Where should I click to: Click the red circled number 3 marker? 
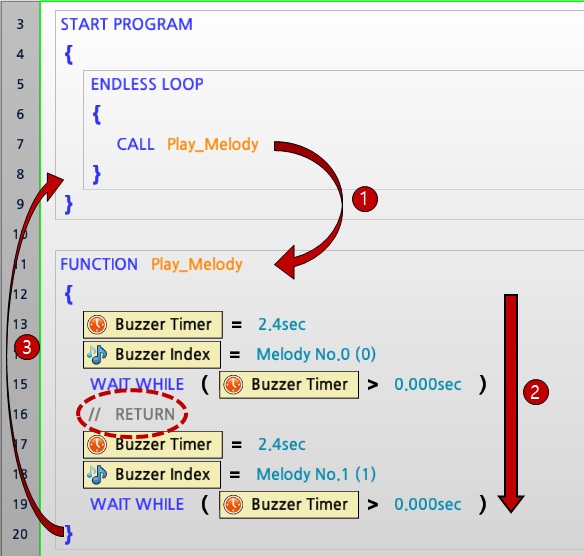point(27,347)
